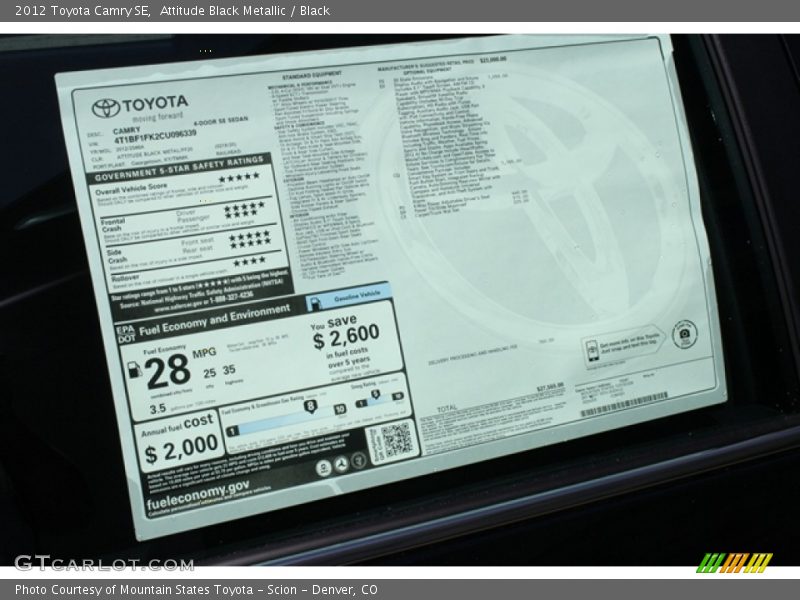Click the VIN 4T1BF1FK2CU096339 text
This screenshot has height=600, width=800.
(155, 137)
